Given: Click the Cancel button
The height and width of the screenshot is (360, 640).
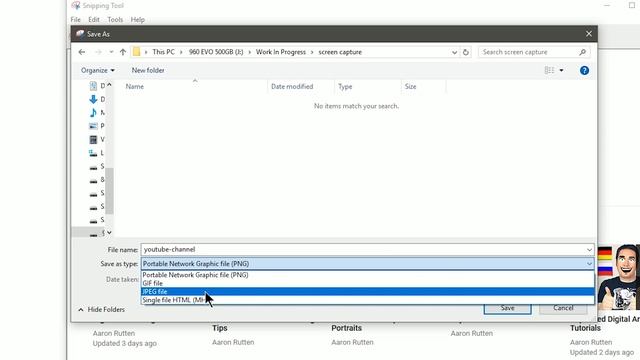Looking at the screenshot, I should pos(563,309).
